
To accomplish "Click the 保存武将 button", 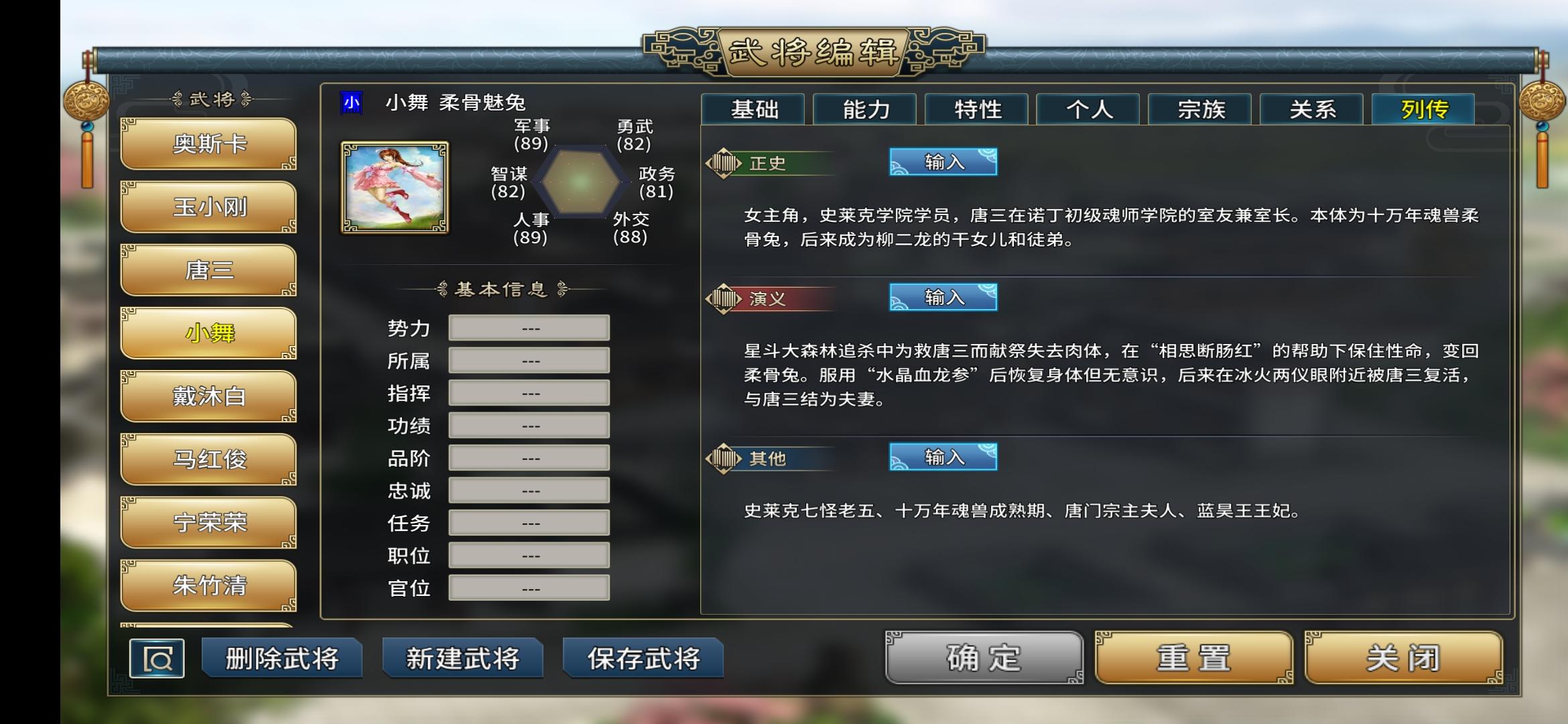I will point(643,658).
